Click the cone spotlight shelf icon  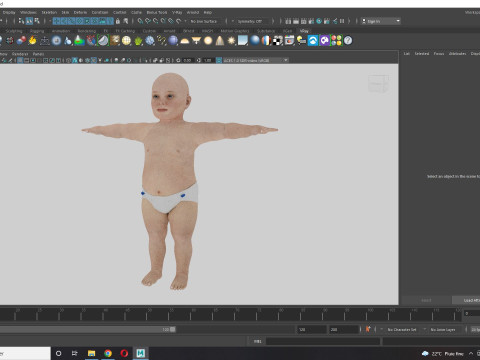pyautogui.click(x=220, y=41)
